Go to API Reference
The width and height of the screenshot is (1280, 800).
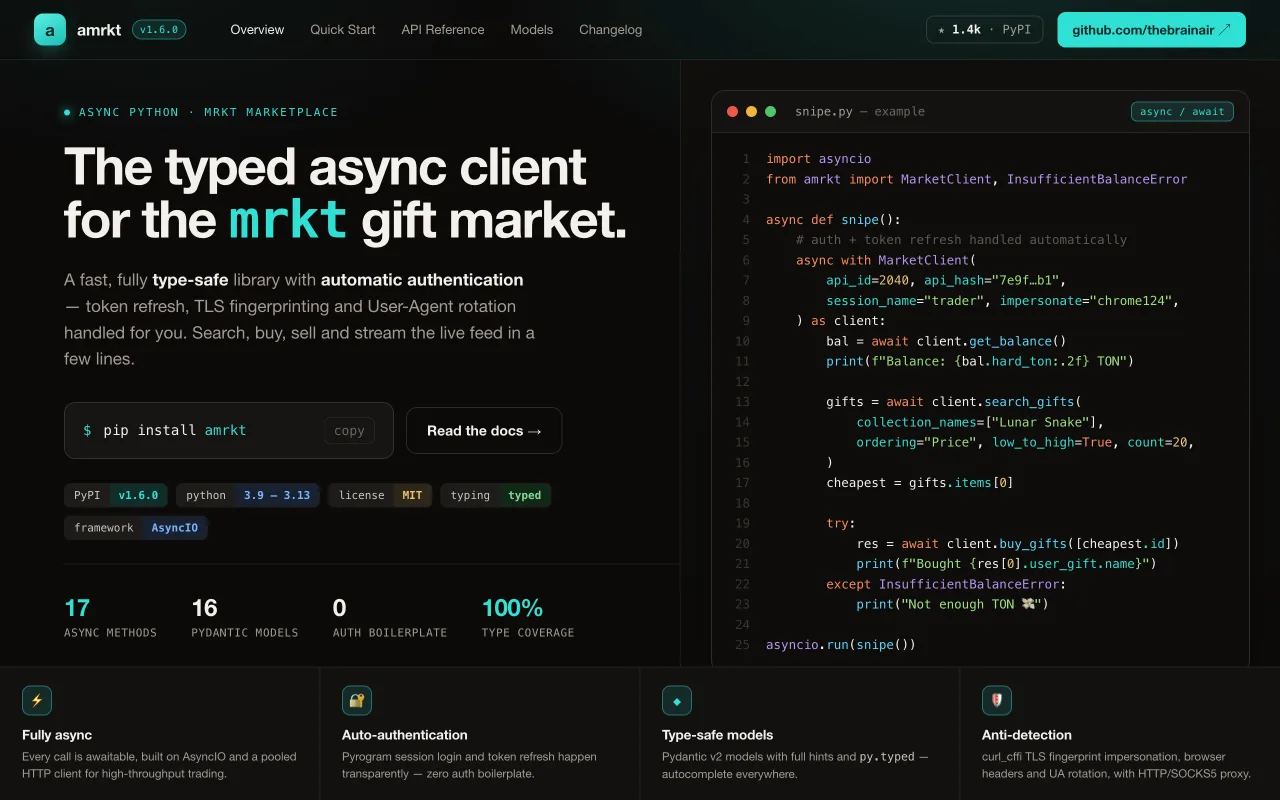443,30
